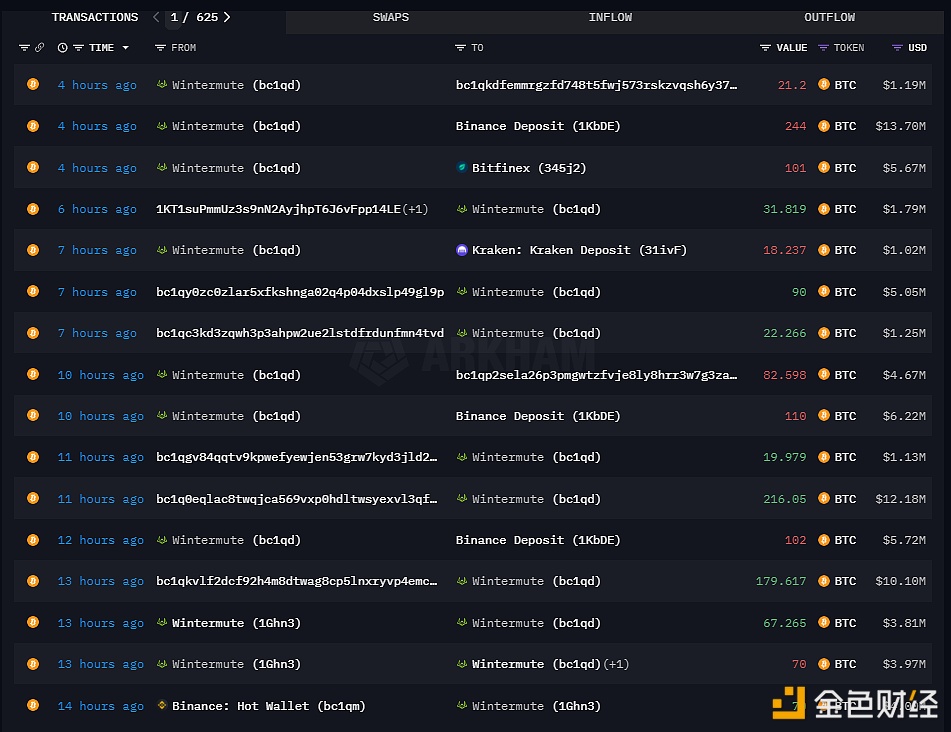Open address bc1qp2sela26p3pmgwtzfvje8ly8hrr3w7g3za
This screenshot has width=951, height=732.
click(596, 375)
